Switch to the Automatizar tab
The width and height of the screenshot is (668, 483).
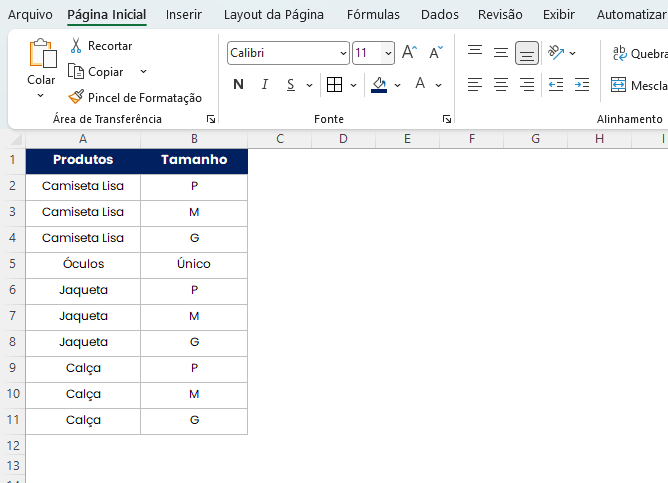tap(632, 14)
